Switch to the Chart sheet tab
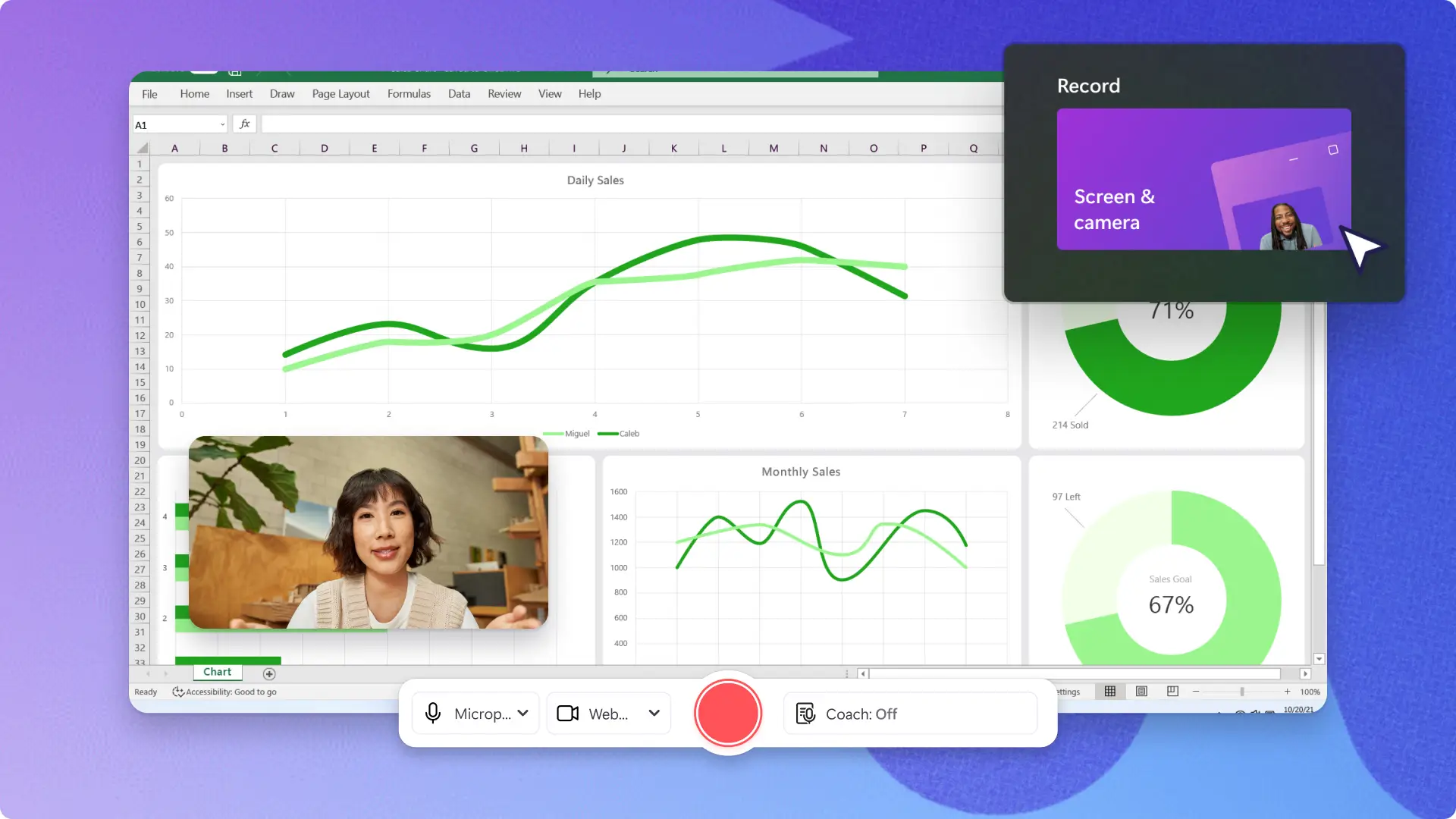Viewport: 1456px width, 819px height. click(x=217, y=671)
